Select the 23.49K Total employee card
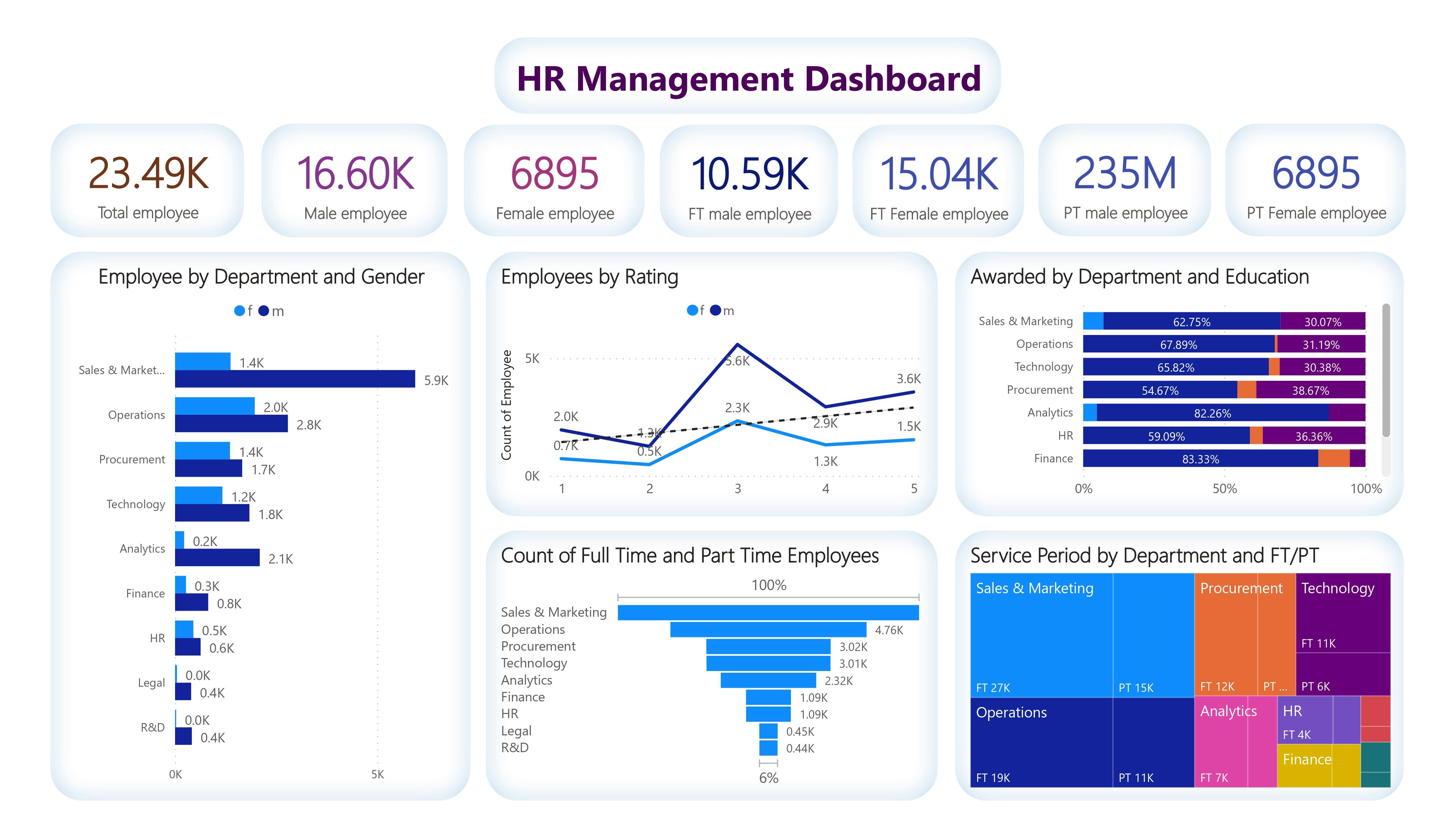 [x=148, y=181]
